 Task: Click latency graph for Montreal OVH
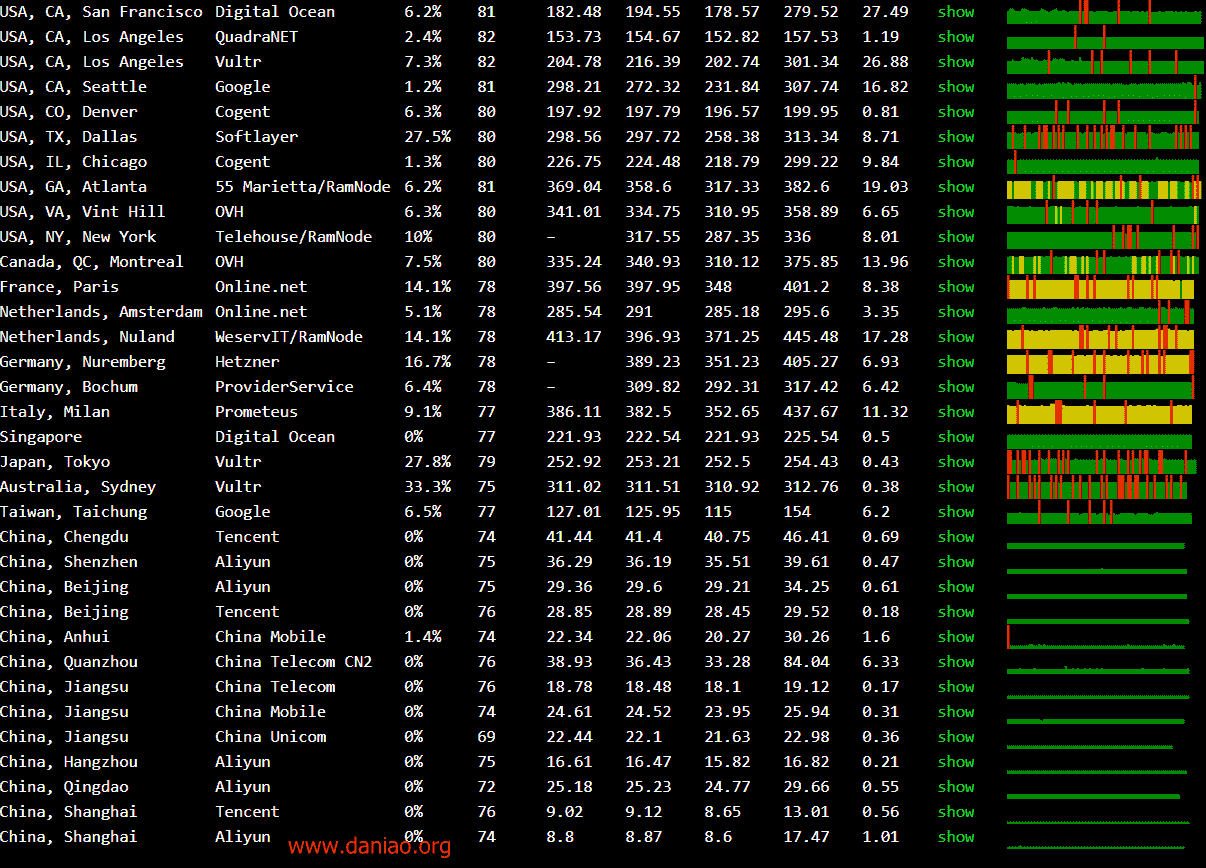1103,262
